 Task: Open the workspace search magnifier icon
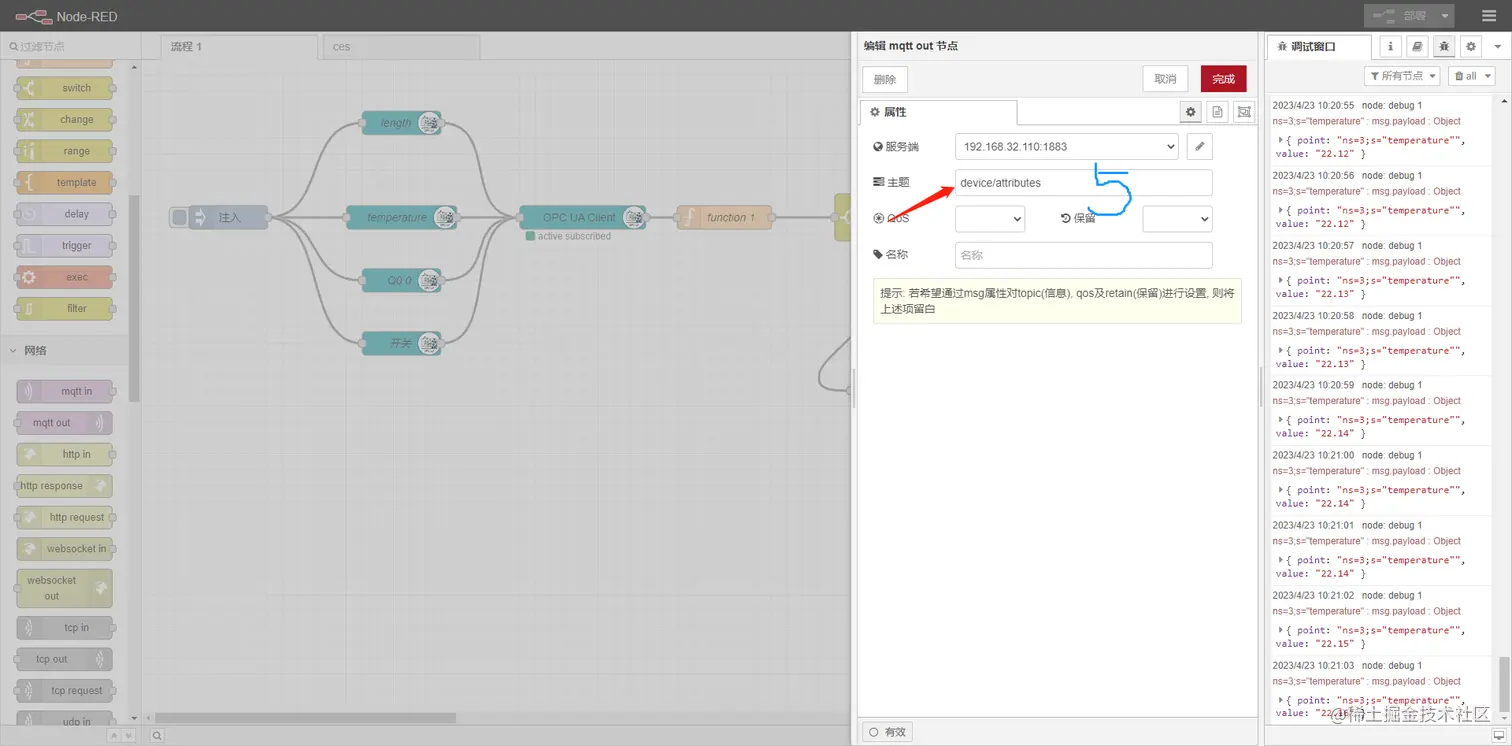[157, 736]
